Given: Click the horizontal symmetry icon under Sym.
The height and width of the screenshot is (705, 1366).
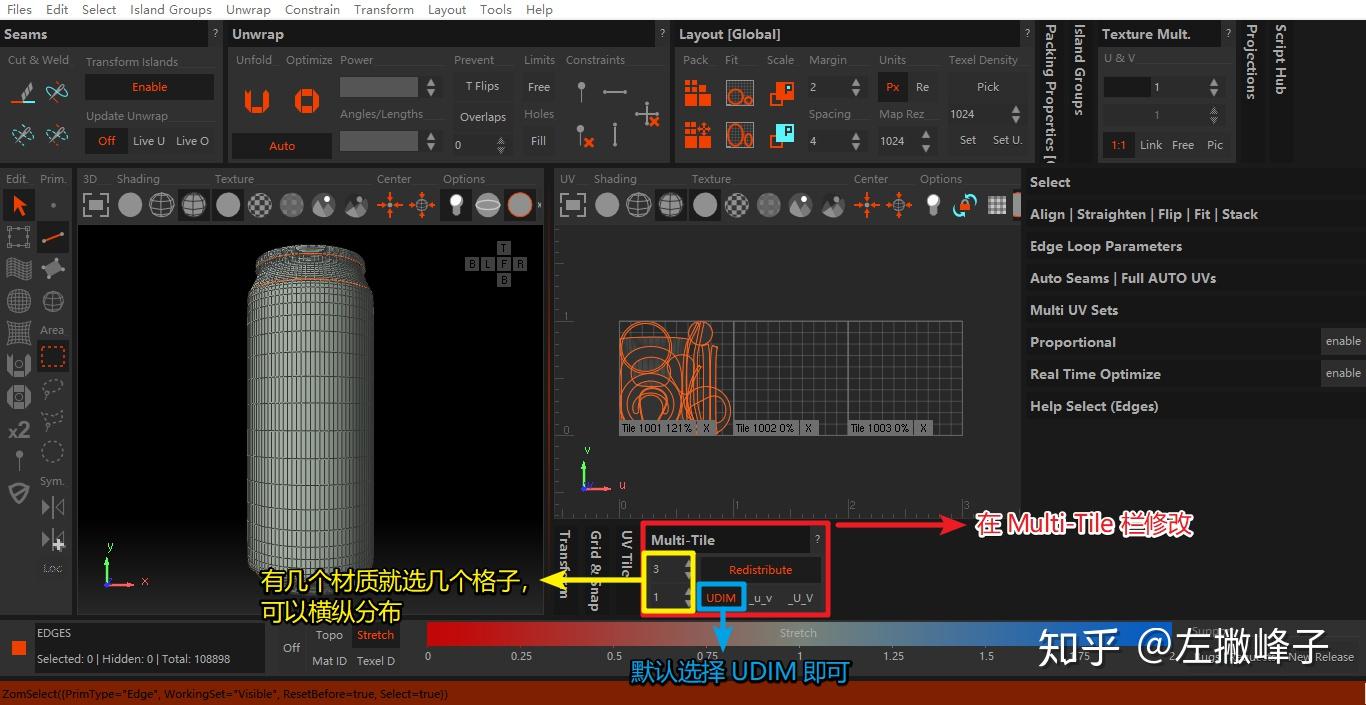Looking at the screenshot, I should 52,507.
